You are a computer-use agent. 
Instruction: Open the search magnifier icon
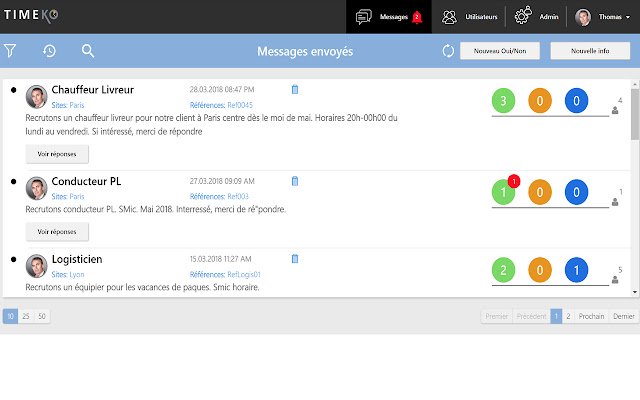[x=88, y=51]
